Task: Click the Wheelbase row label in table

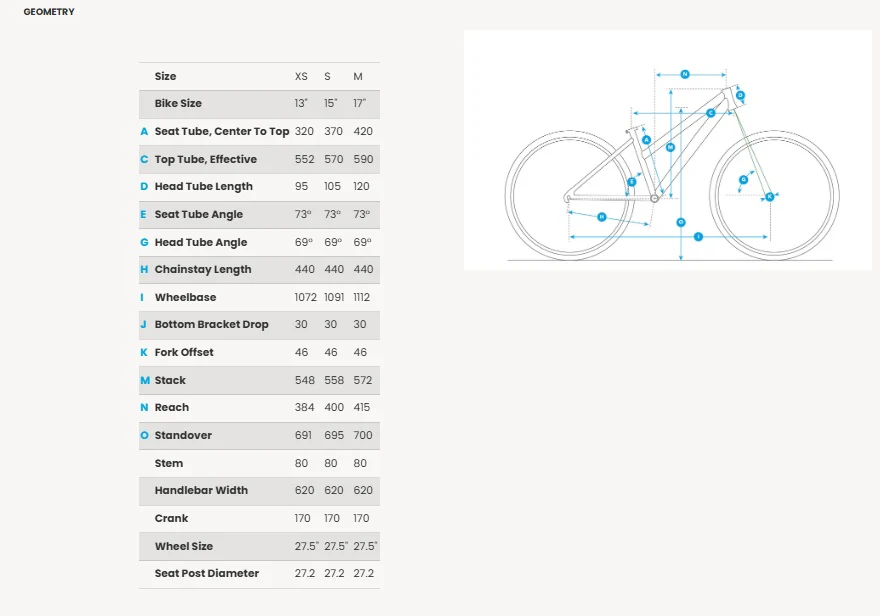Action: (x=185, y=298)
